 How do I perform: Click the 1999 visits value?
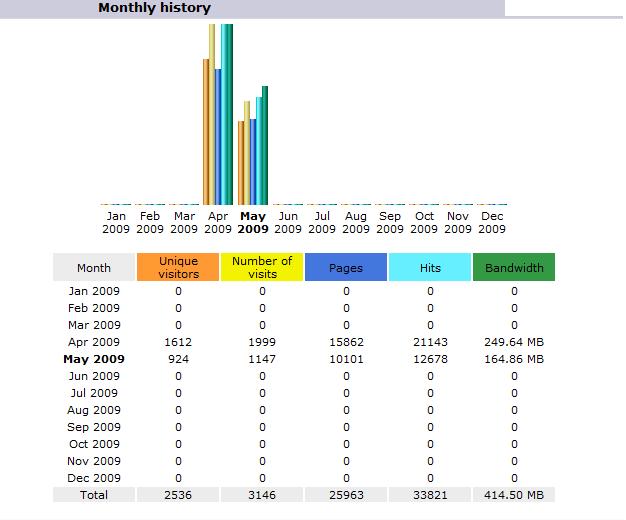[262, 342]
